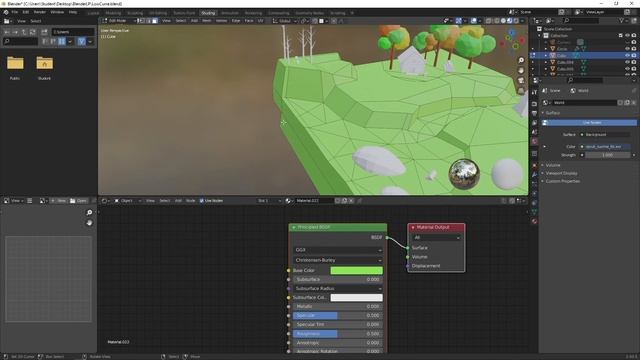Toggle X-ray view icon

pos(489,21)
